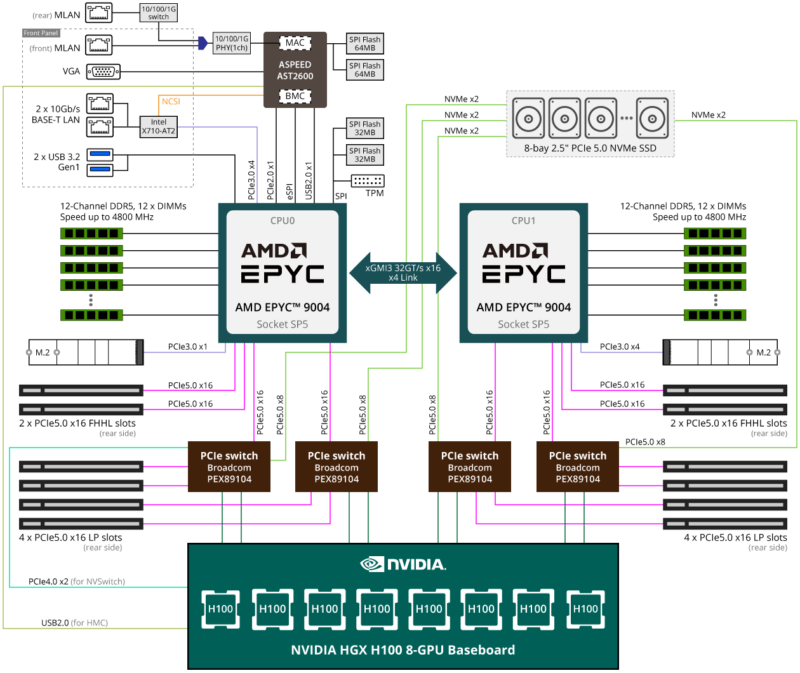The height and width of the screenshot is (673, 800).
Task: Select the first H100 GPU icon
Action: click(220, 608)
